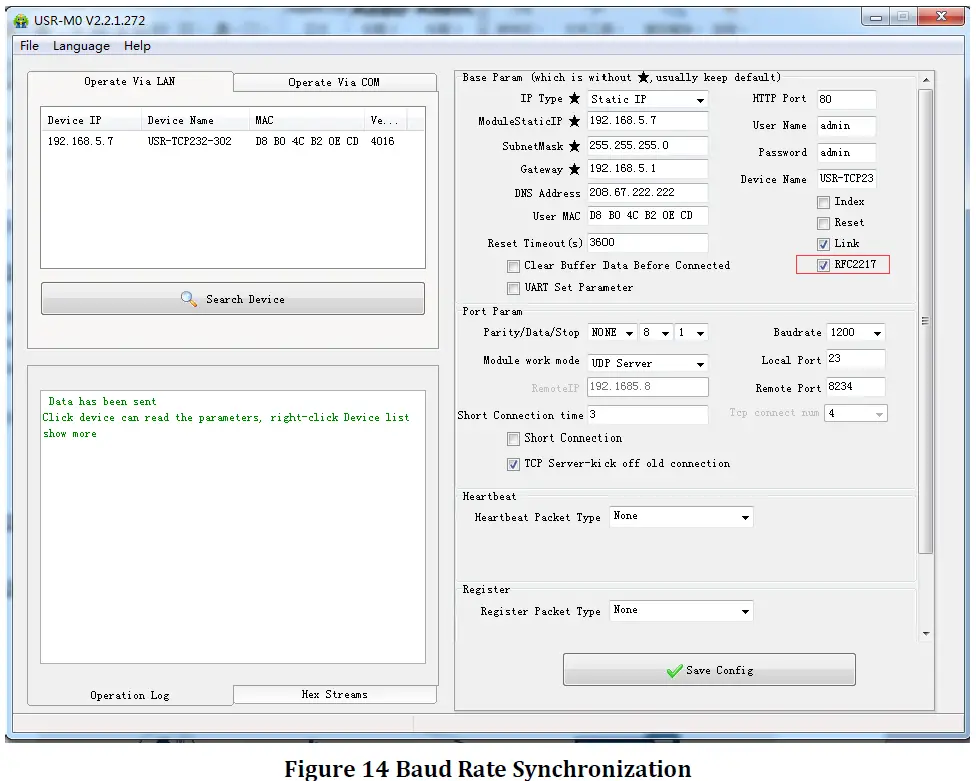
Task: Click the Save Config button
Action: (x=709, y=670)
